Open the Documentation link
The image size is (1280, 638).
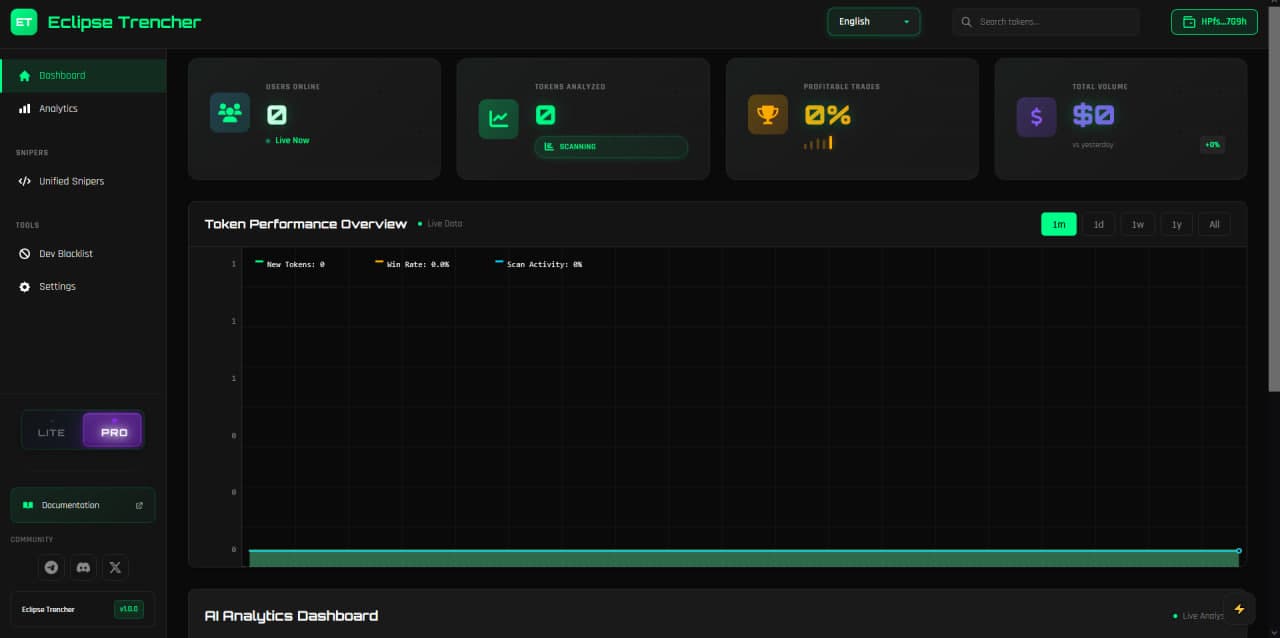pos(83,505)
